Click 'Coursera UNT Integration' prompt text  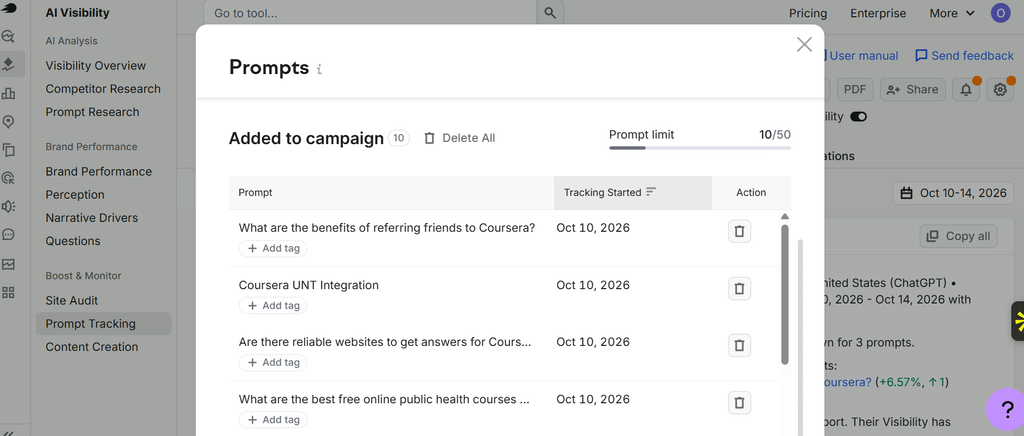click(x=309, y=285)
